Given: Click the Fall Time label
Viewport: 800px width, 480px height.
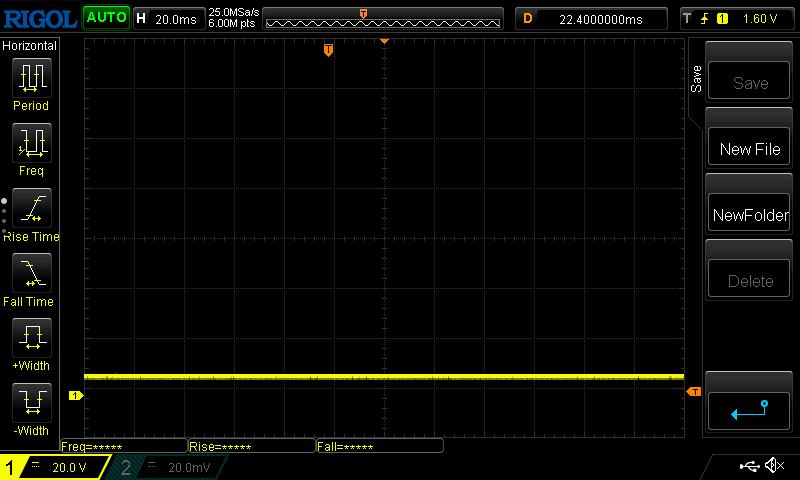Looking at the screenshot, I should pyautogui.click(x=28, y=301).
